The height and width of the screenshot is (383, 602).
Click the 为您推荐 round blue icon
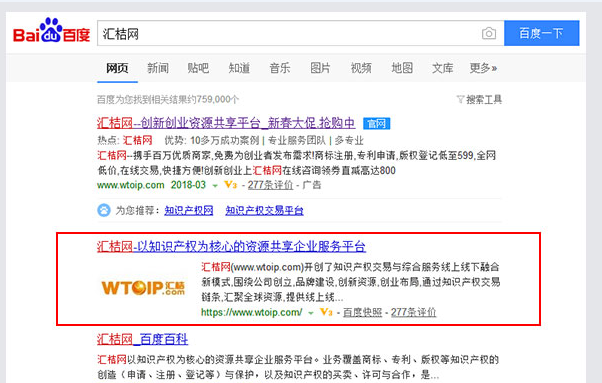click(104, 210)
